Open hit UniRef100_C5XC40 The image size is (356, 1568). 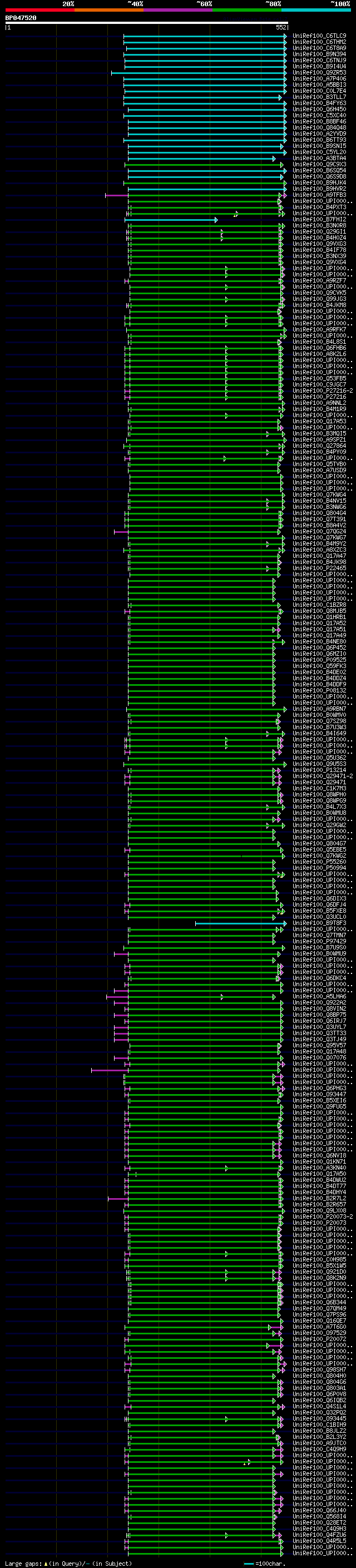(319, 115)
